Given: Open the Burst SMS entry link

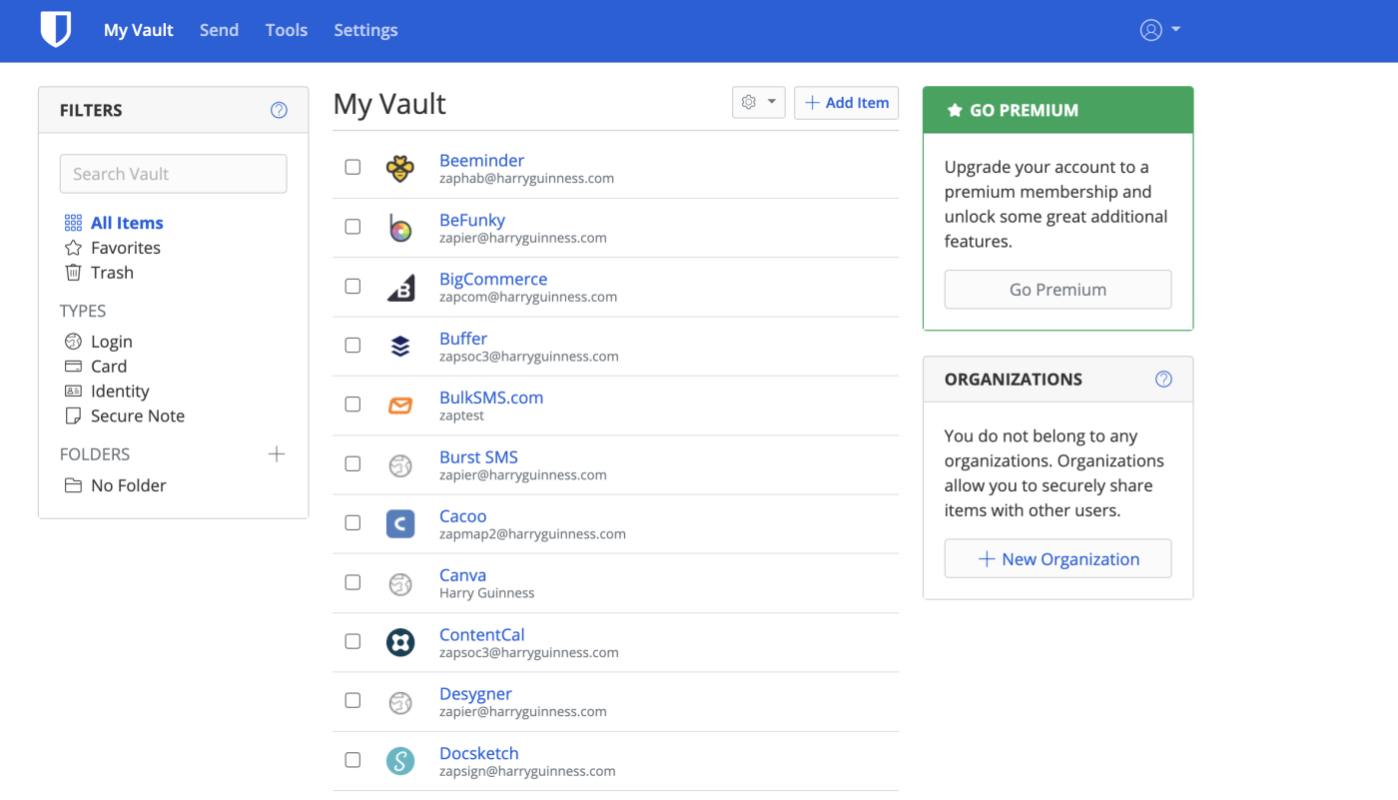Looking at the screenshot, I should click(x=479, y=457).
